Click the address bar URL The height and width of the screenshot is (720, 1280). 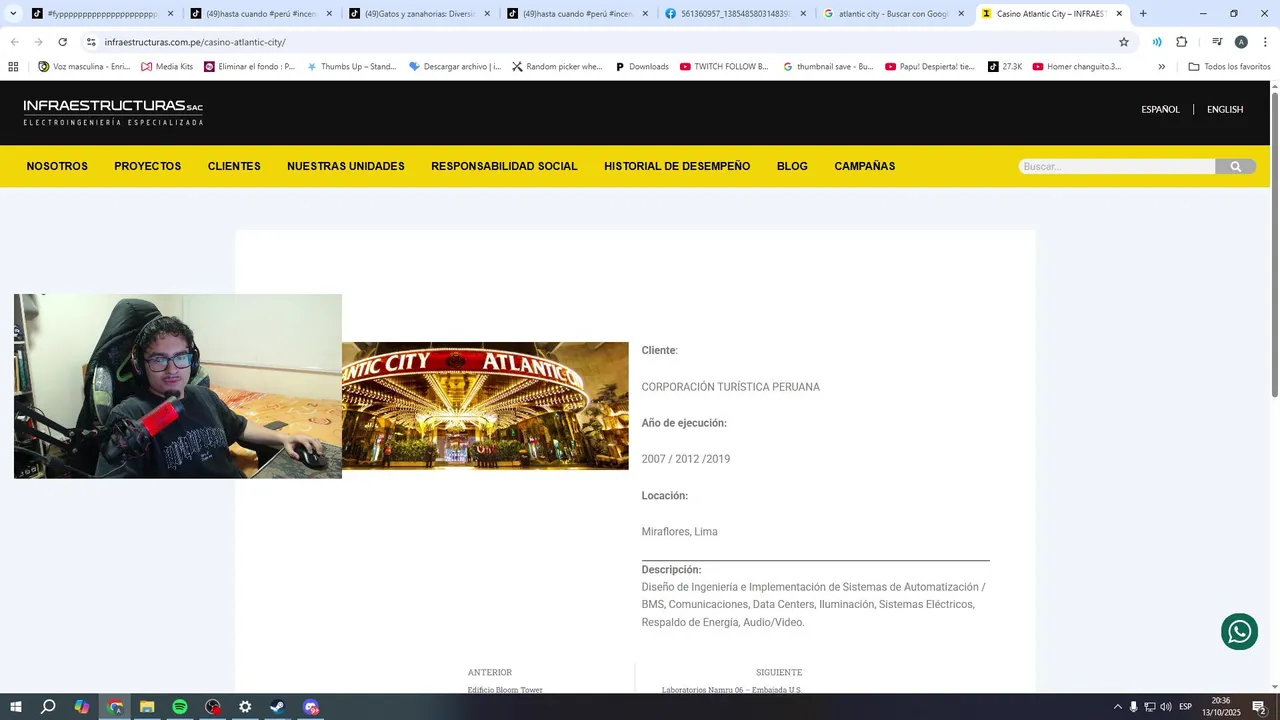click(x=195, y=42)
